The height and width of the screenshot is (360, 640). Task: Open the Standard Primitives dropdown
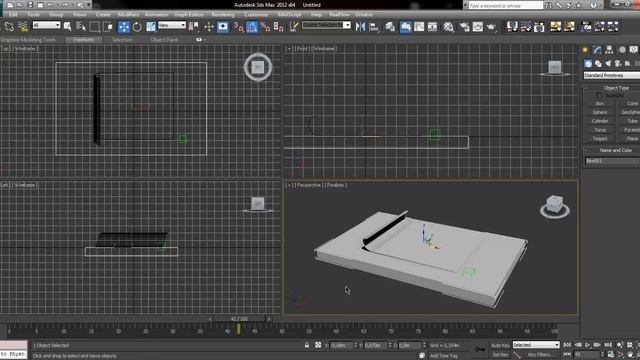pyautogui.click(x=611, y=76)
